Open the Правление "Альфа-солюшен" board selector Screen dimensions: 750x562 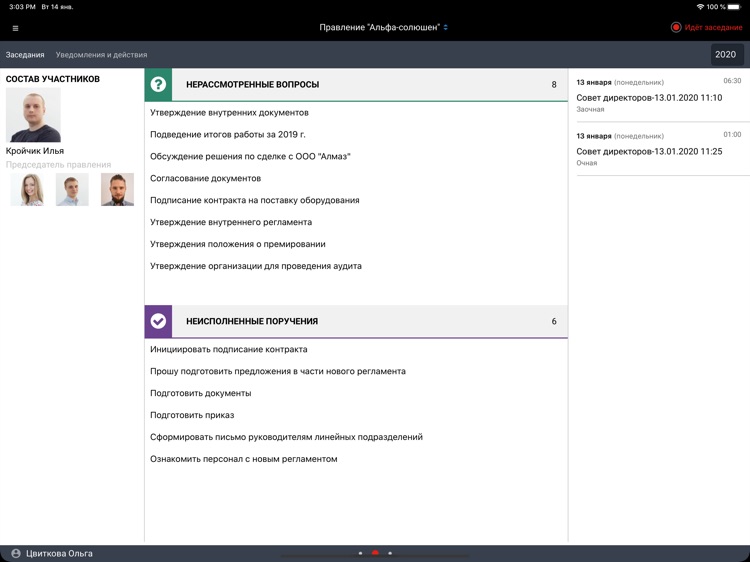(383, 27)
